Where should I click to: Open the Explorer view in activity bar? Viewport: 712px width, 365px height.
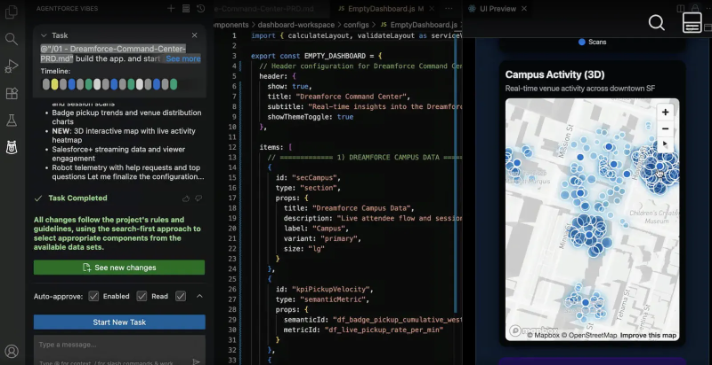(11, 12)
